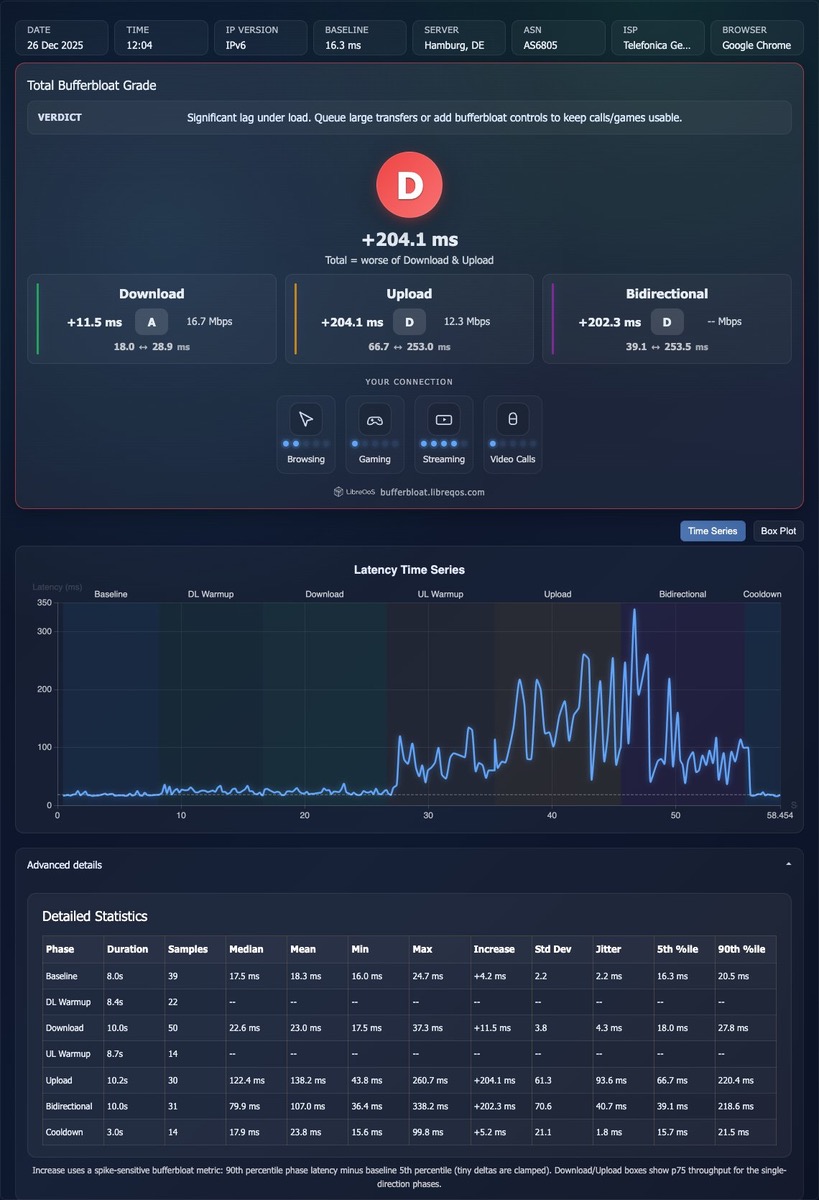Click the Bidirectional D grade badge
Image resolution: width=819 pixels, height=1200 pixels.
pyautogui.click(x=667, y=322)
